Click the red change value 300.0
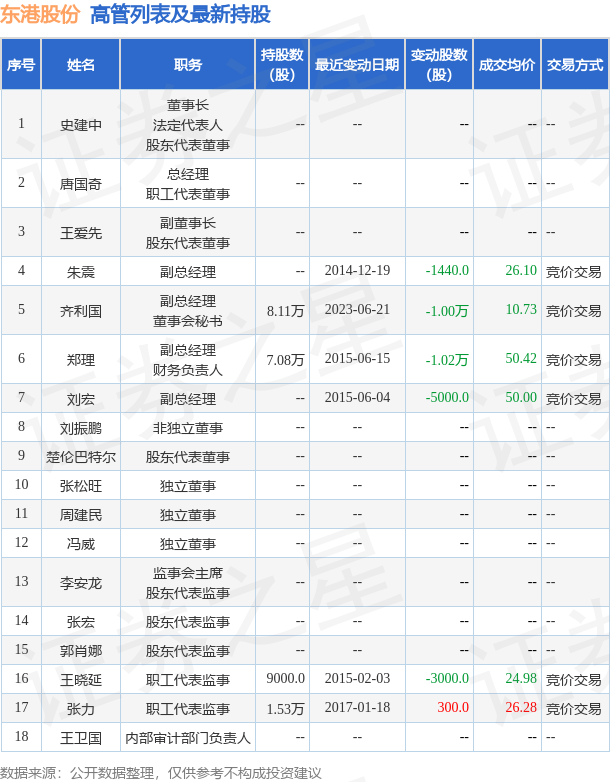610x782 pixels. coord(453,708)
